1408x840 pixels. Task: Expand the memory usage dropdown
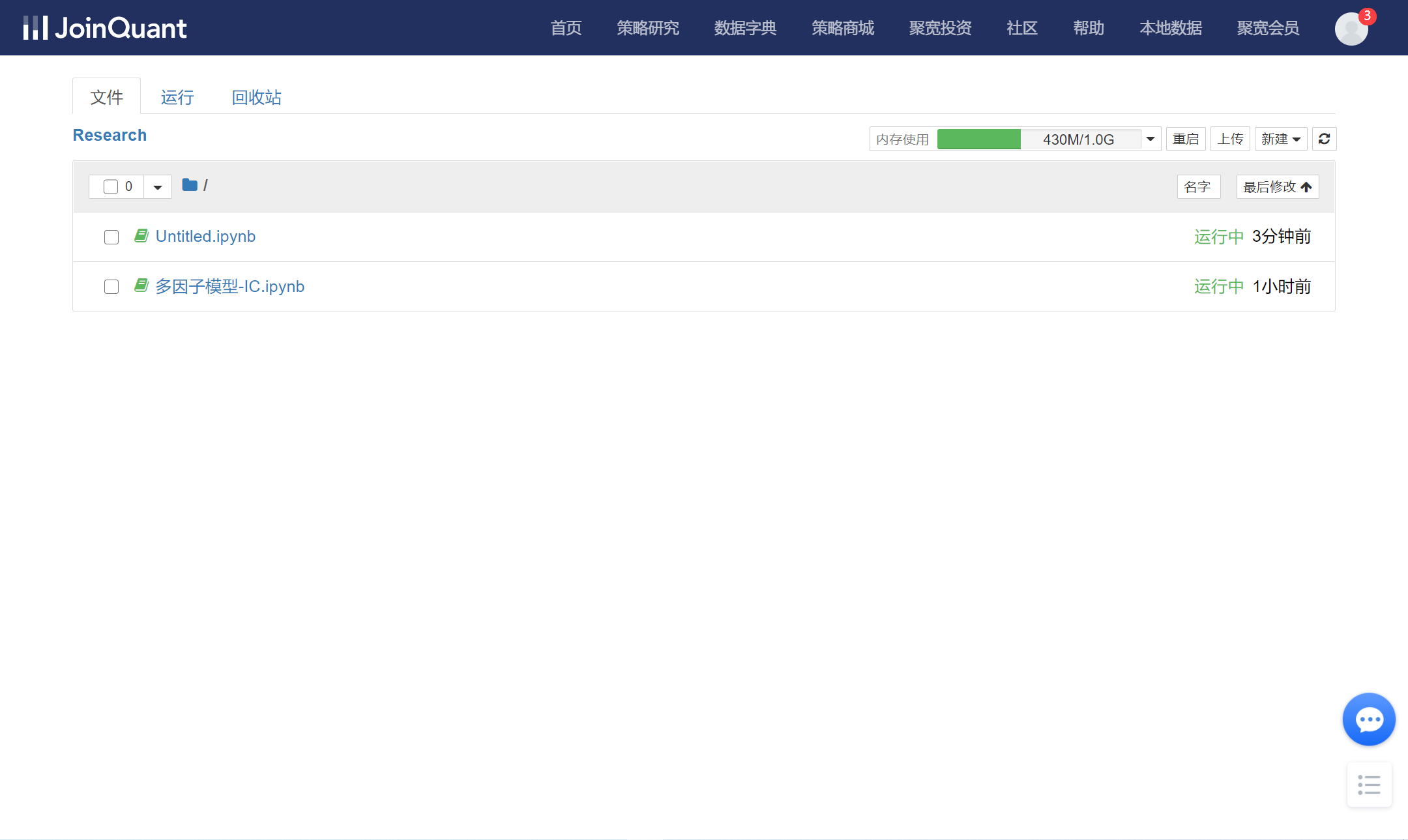click(x=1151, y=139)
